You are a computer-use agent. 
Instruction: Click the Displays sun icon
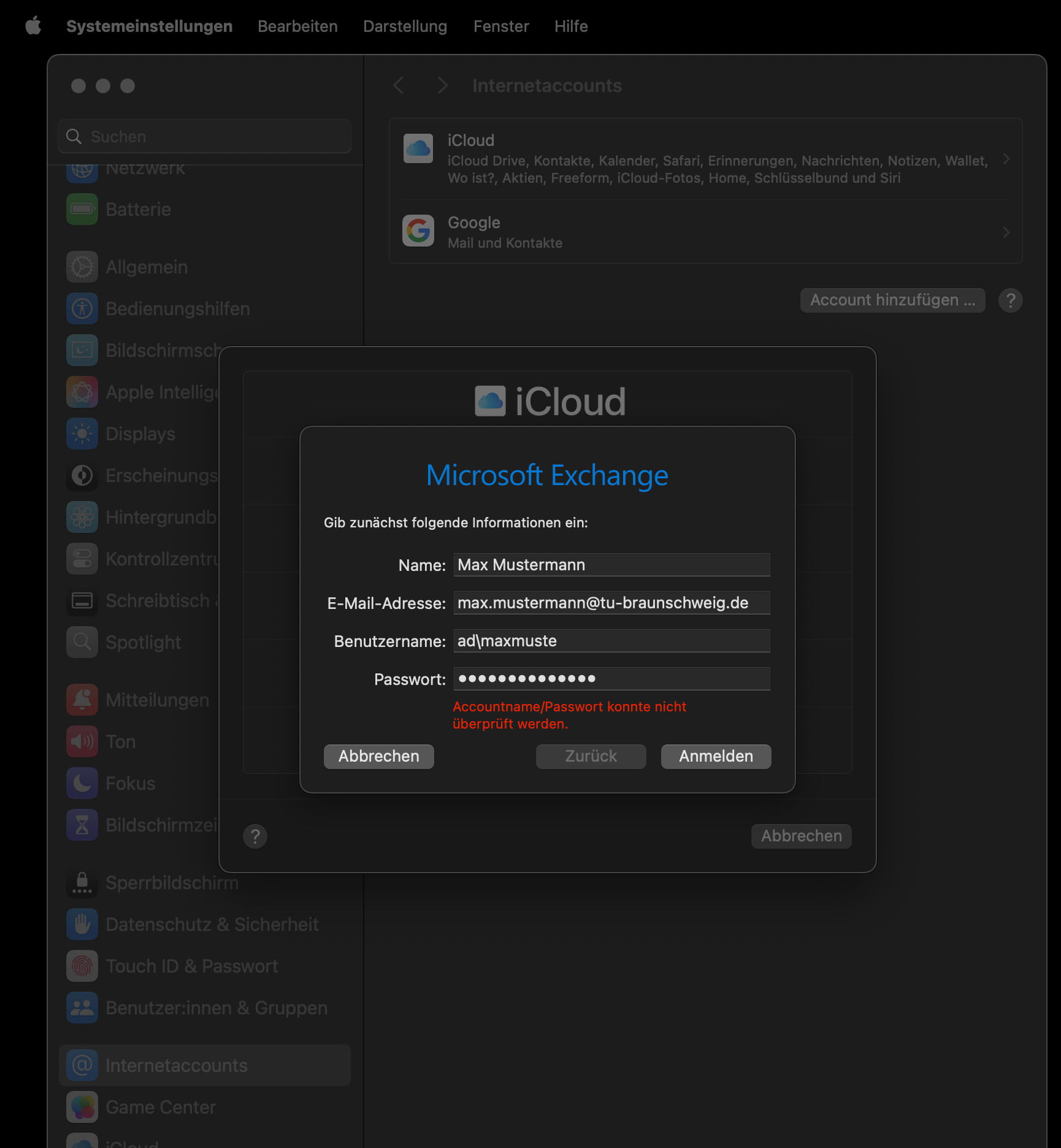pyautogui.click(x=82, y=434)
